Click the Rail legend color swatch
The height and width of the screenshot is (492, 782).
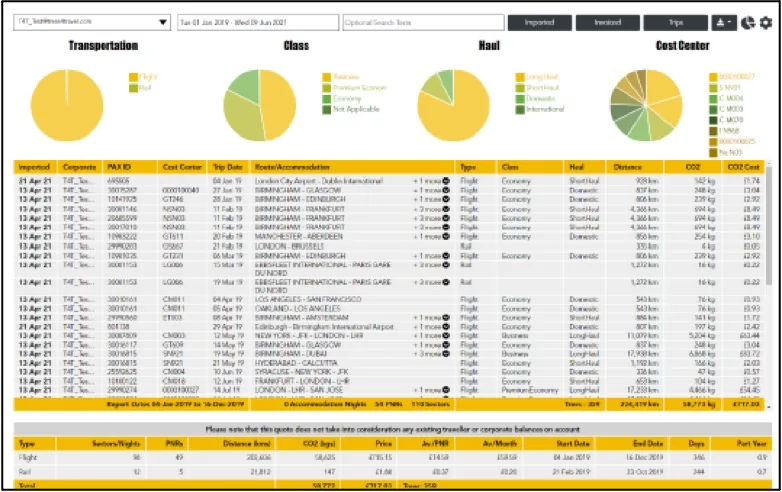click(133, 88)
